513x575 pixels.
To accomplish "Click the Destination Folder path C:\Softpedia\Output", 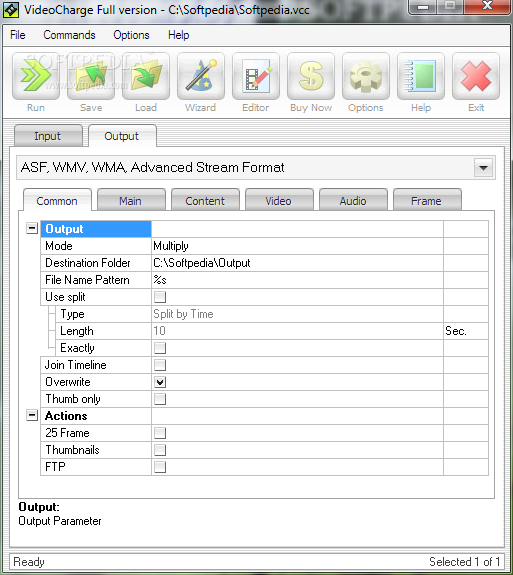I will (x=202, y=263).
